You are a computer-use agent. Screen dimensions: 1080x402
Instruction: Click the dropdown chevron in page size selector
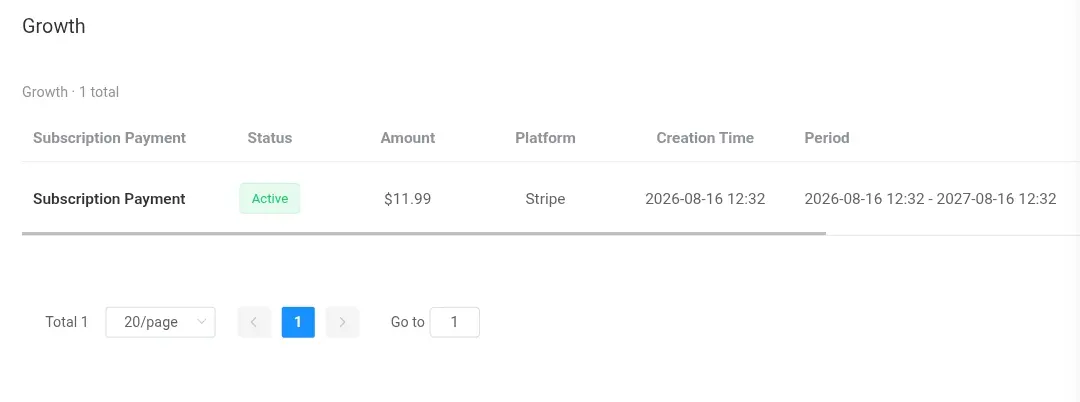coord(202,321)
